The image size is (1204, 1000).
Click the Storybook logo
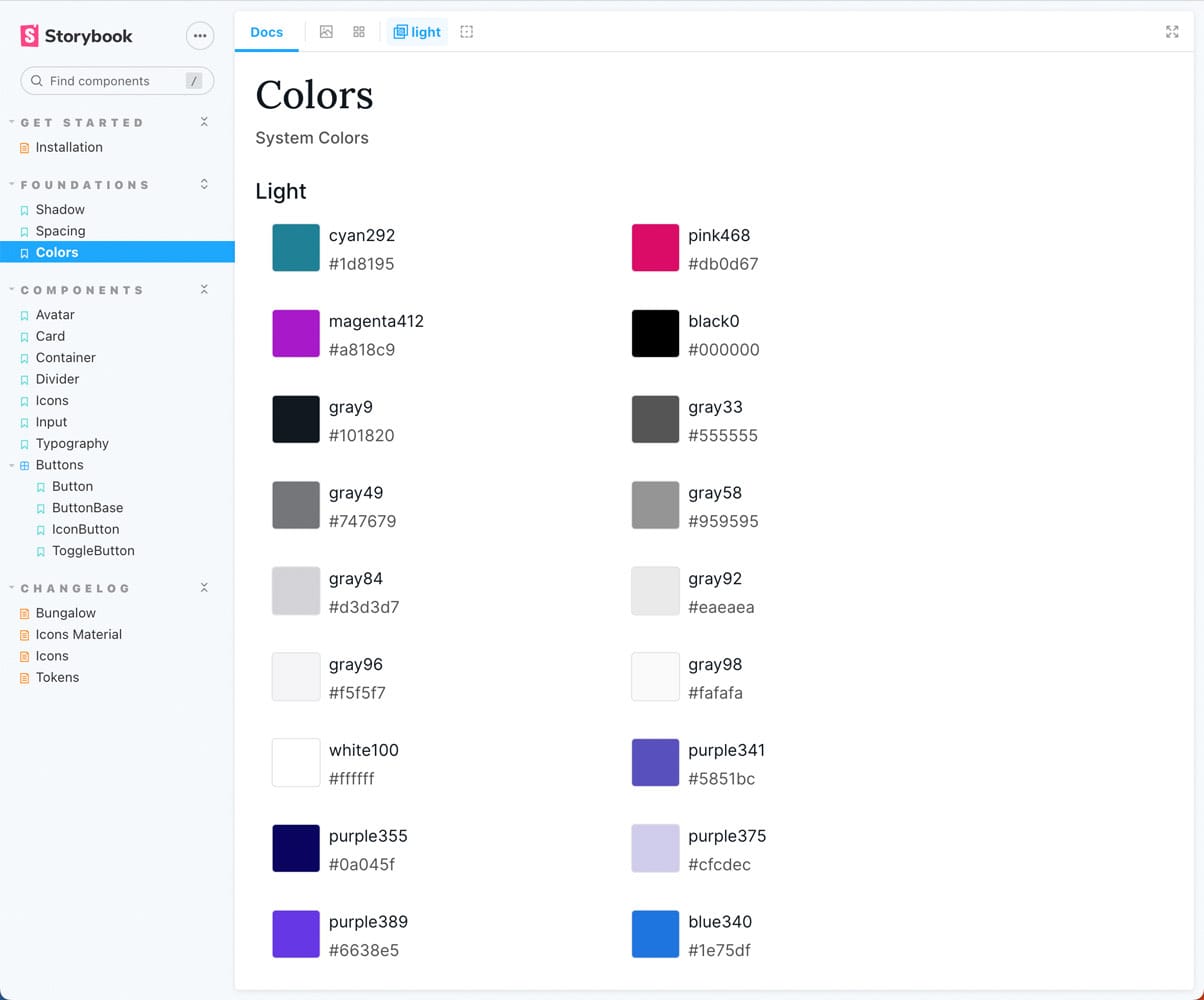click(x=76, y=36)
